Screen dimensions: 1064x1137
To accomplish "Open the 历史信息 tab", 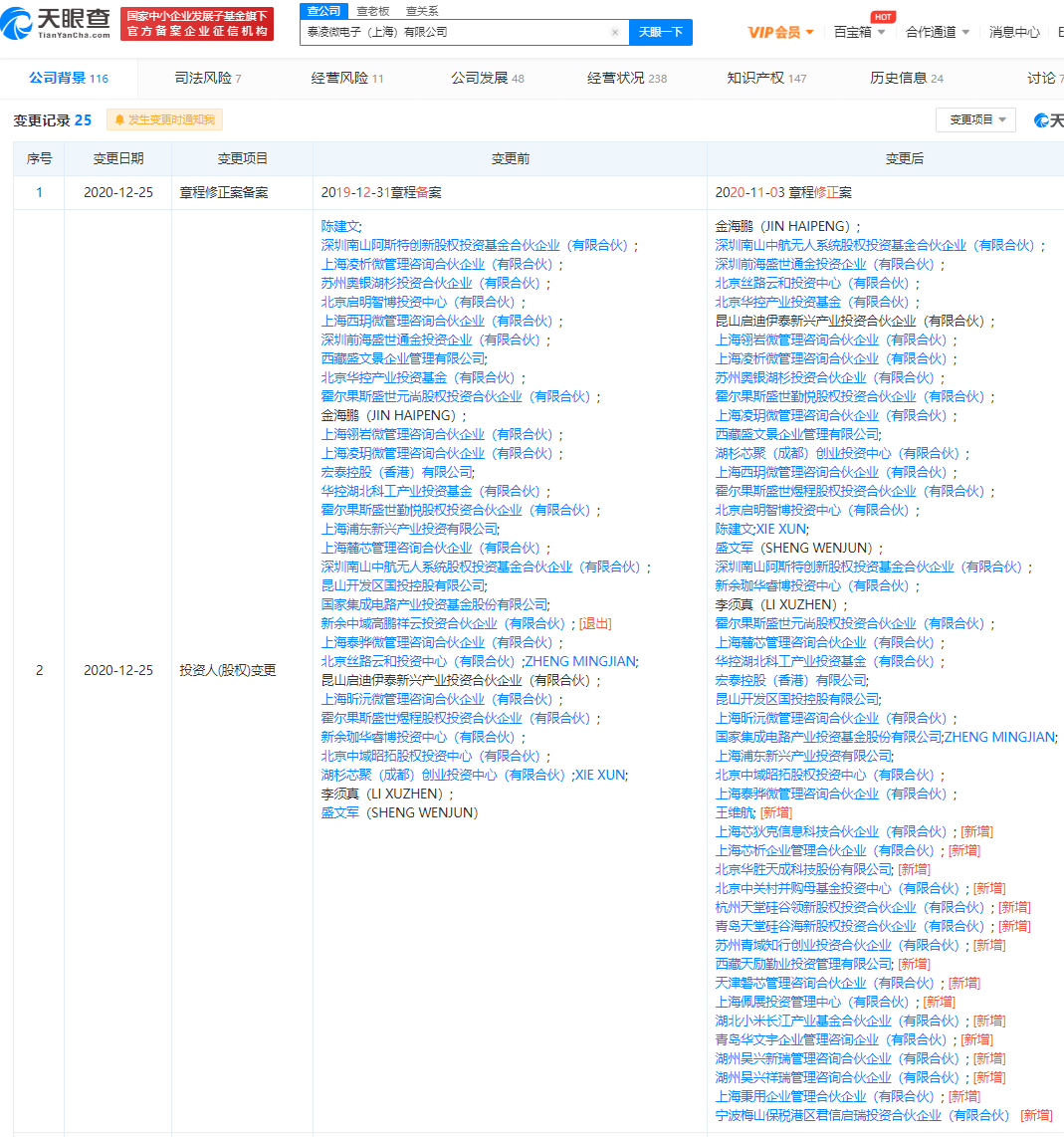I will [907, 78].
